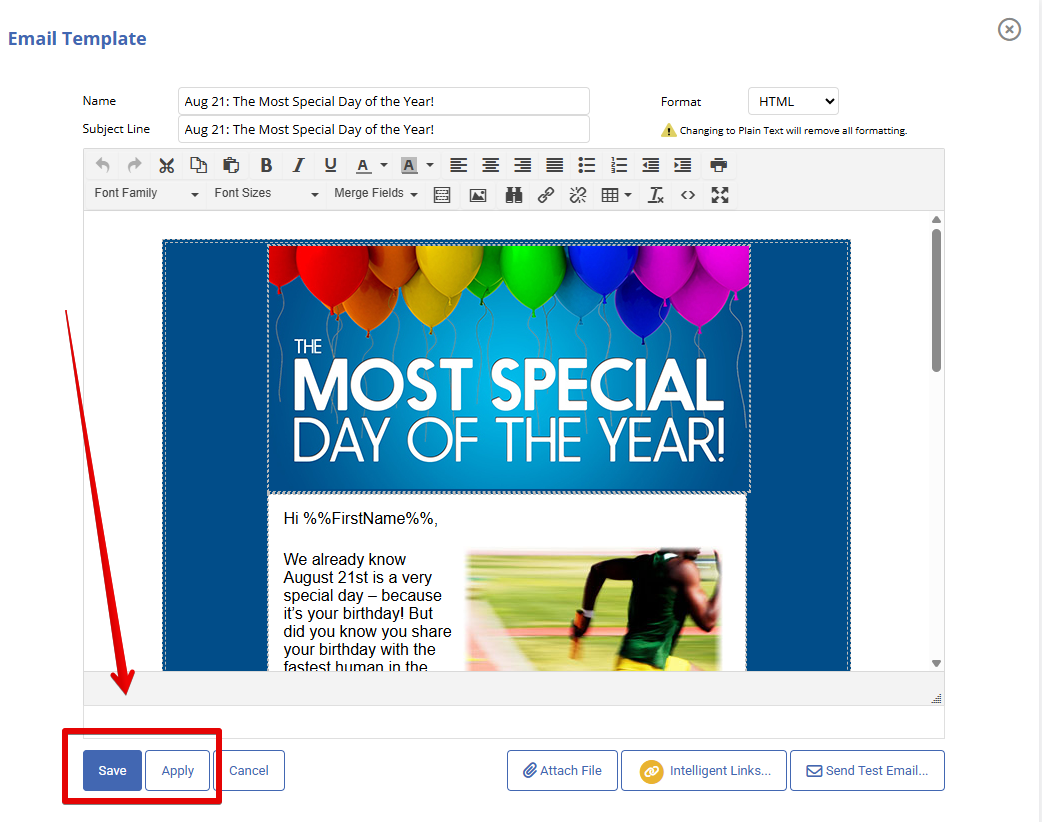This screenshot has width=1042, height=822.
Task: Open the Font Sizes menu
Action: click(266, 194)
